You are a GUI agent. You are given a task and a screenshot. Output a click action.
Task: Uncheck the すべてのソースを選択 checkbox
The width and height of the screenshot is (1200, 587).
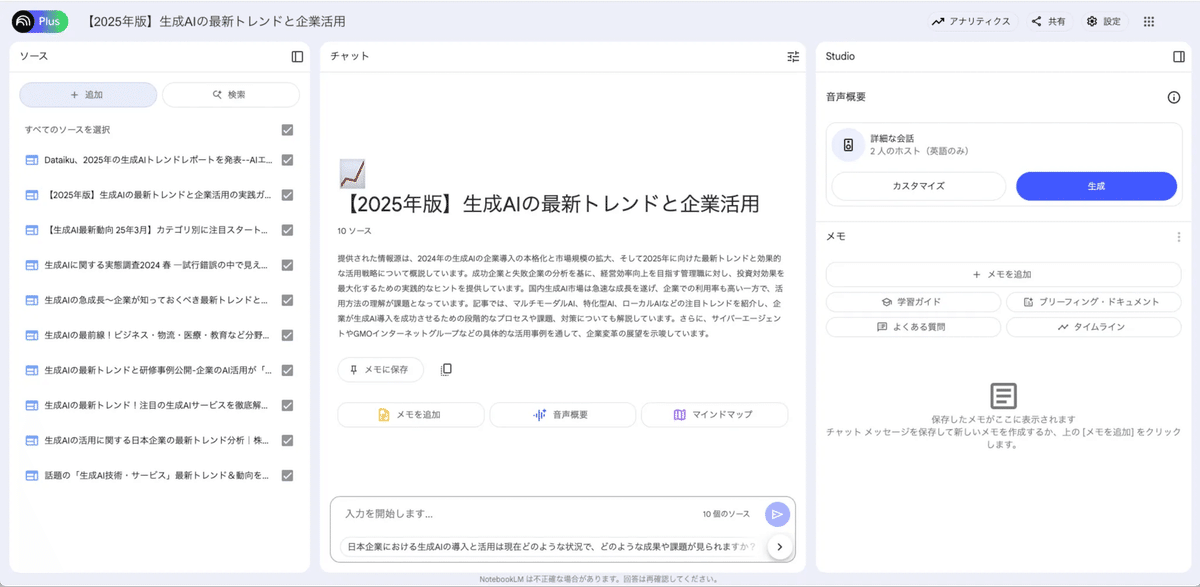[x=286, y=129]
